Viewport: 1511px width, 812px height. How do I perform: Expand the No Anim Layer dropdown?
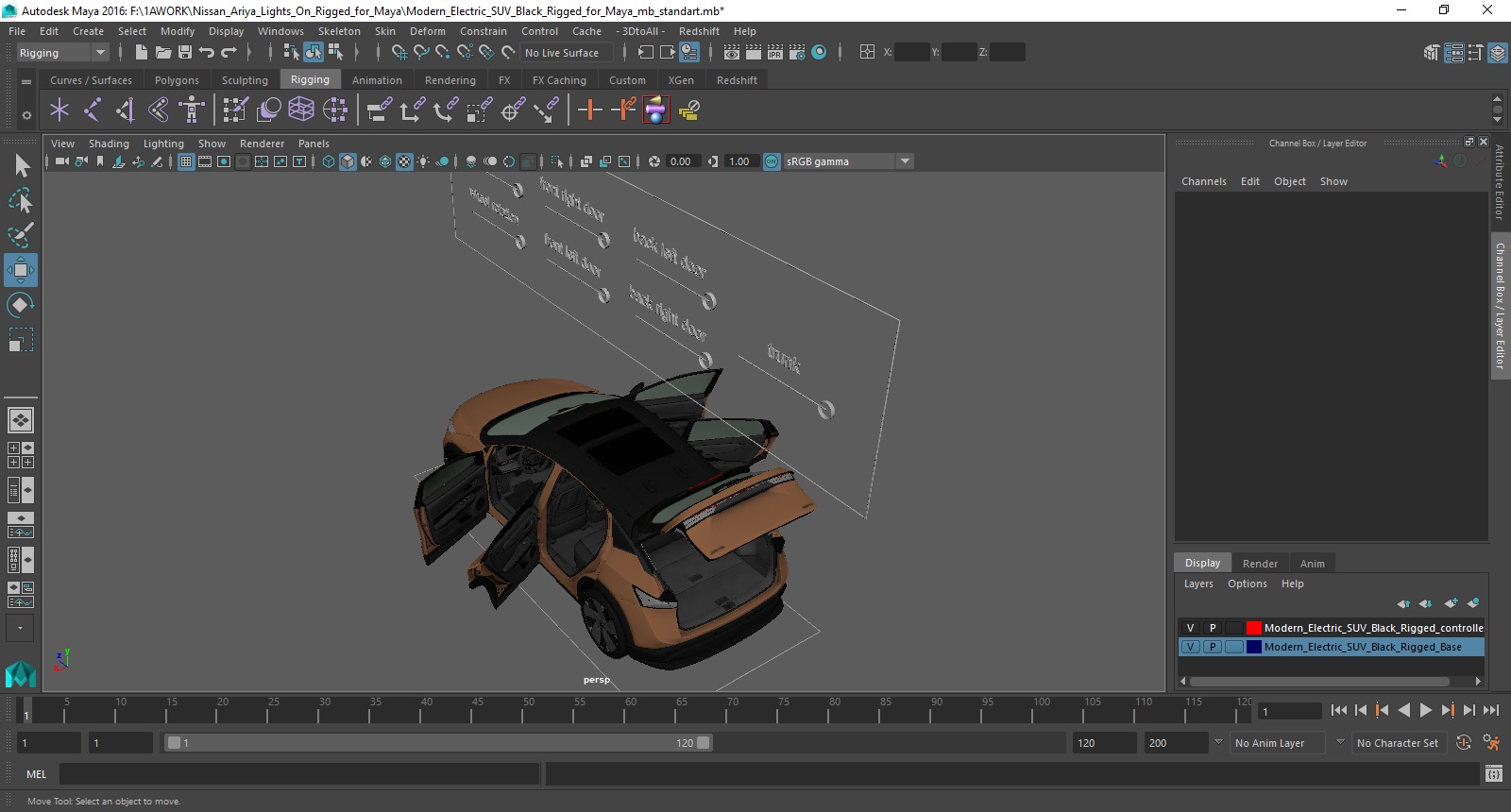pos(1217,742)
